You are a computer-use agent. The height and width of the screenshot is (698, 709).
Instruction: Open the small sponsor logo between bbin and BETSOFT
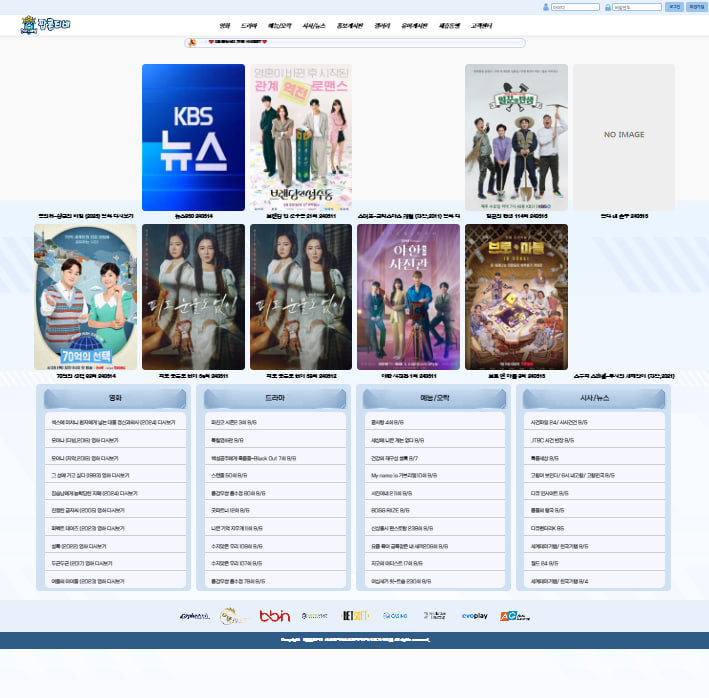(314, 616)
